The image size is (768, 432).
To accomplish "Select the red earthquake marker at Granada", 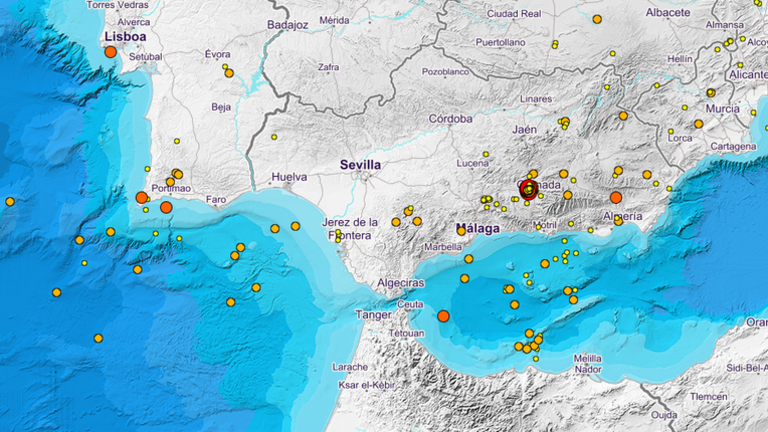I will (528, 190).
